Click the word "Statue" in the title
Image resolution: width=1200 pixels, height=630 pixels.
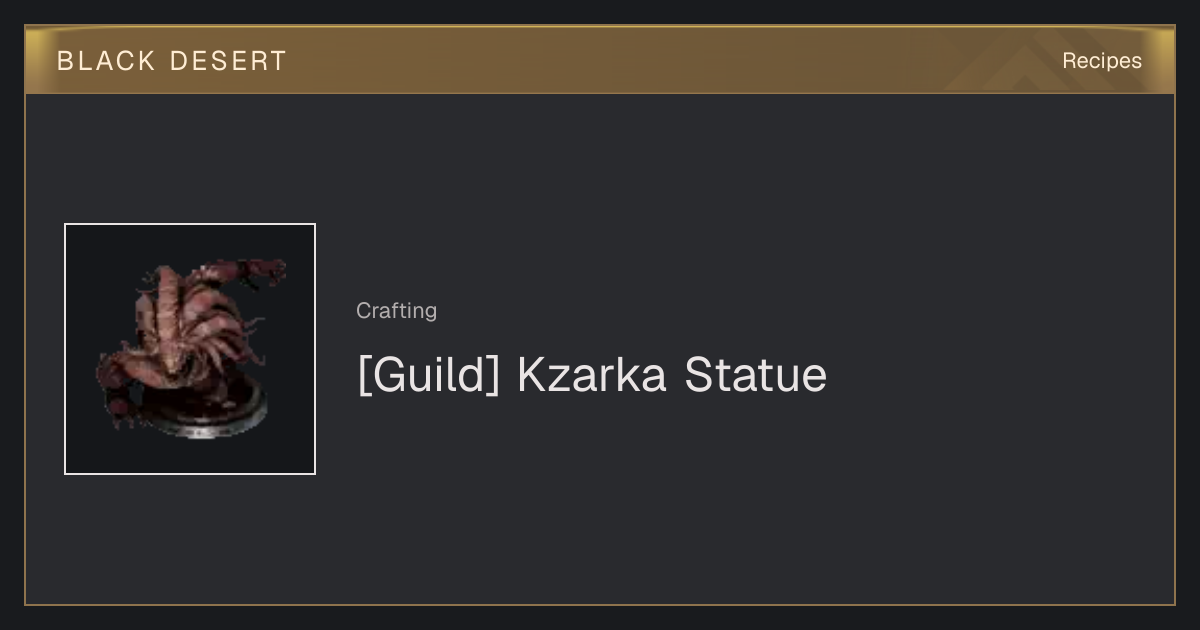click(755, 375)
